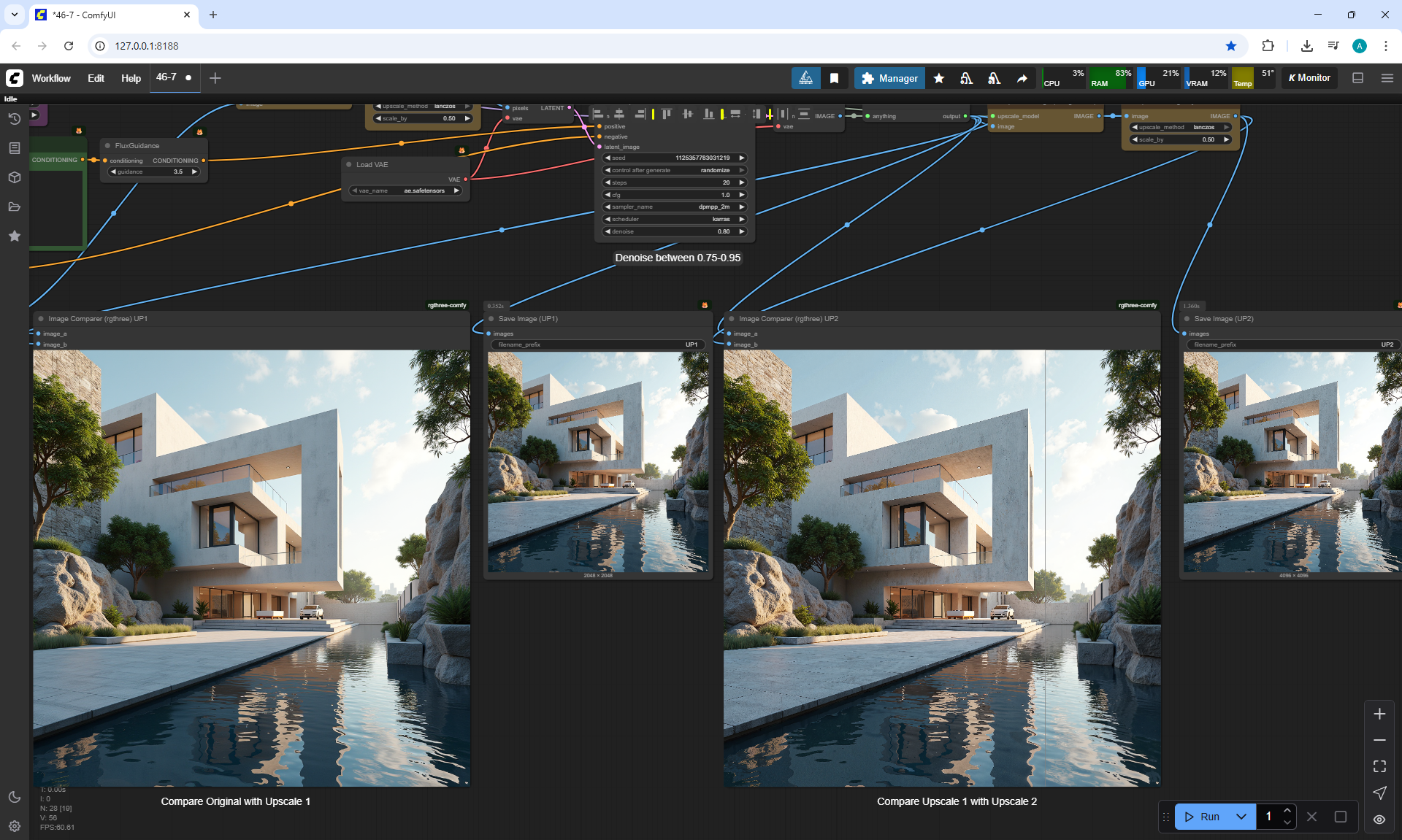The width and height of the screenshot is (1402, 840).
Task: Open queue history in sidebar
Action: (14, 119)
